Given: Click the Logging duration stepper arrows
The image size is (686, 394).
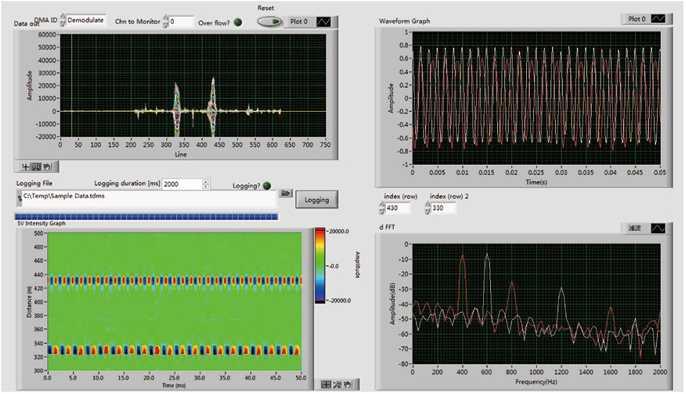Looking at the screenshot, I should tap(205, 185).
